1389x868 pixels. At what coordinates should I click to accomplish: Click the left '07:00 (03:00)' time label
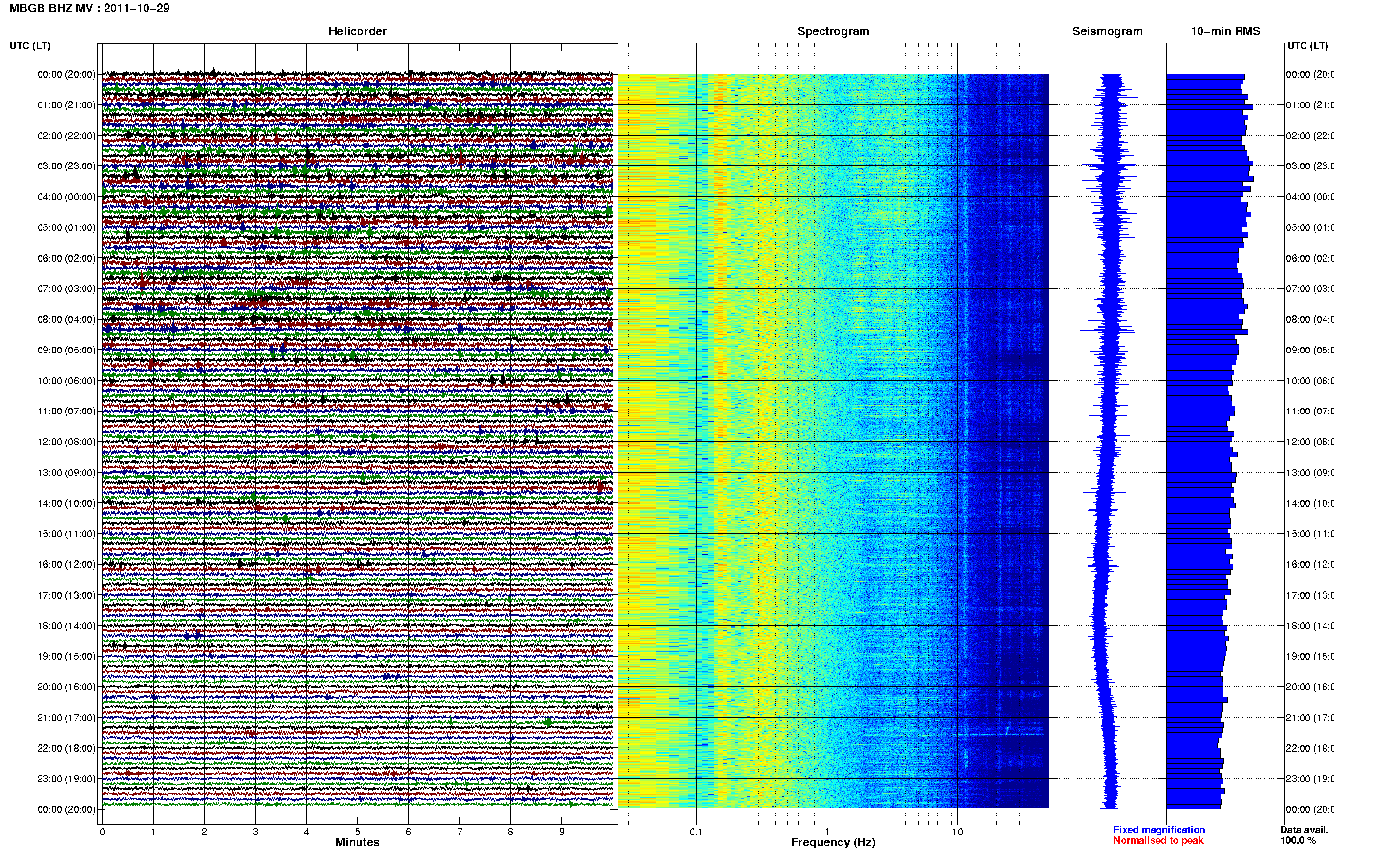[66, 288]
